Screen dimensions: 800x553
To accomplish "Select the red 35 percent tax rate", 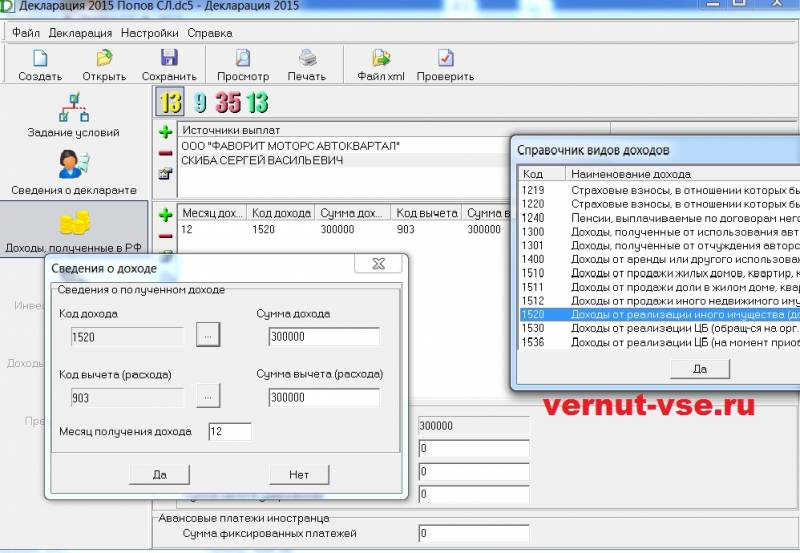I will [228, 103].
